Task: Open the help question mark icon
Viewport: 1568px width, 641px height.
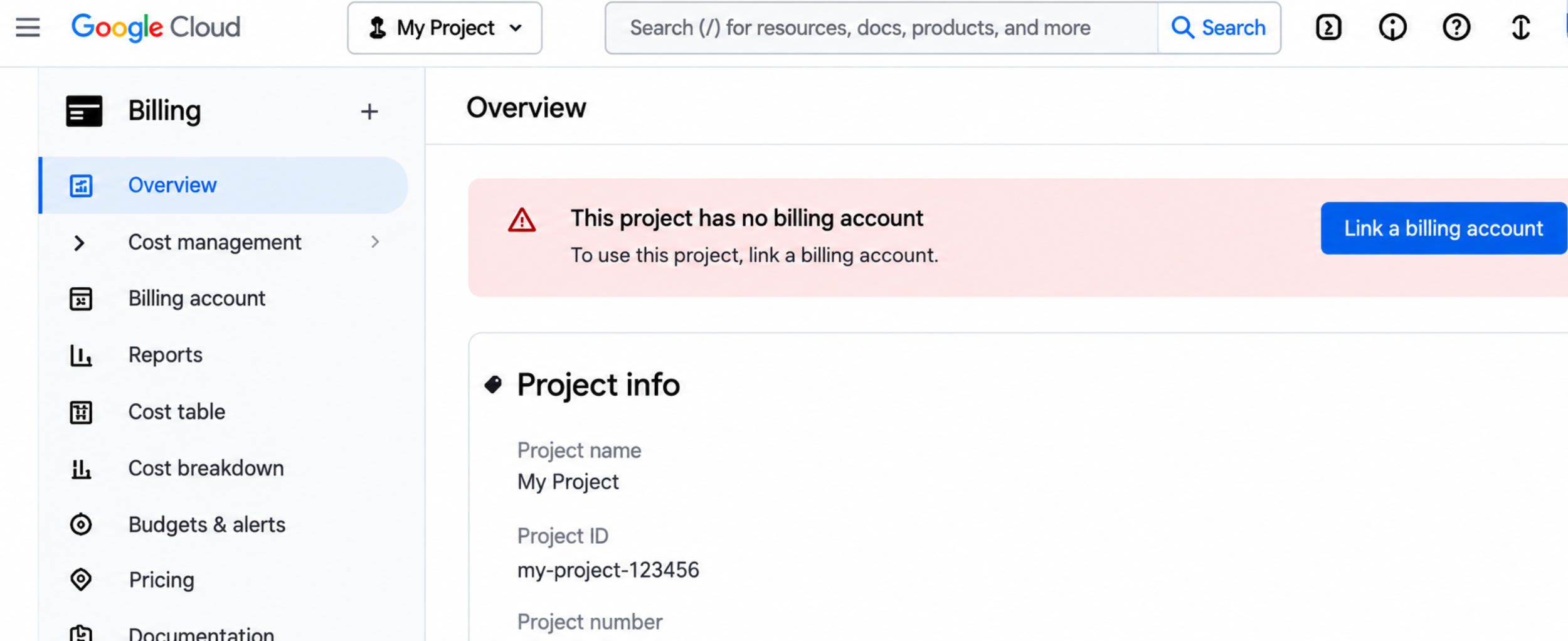Action: pyautogui.click(x=1456, y=28)
